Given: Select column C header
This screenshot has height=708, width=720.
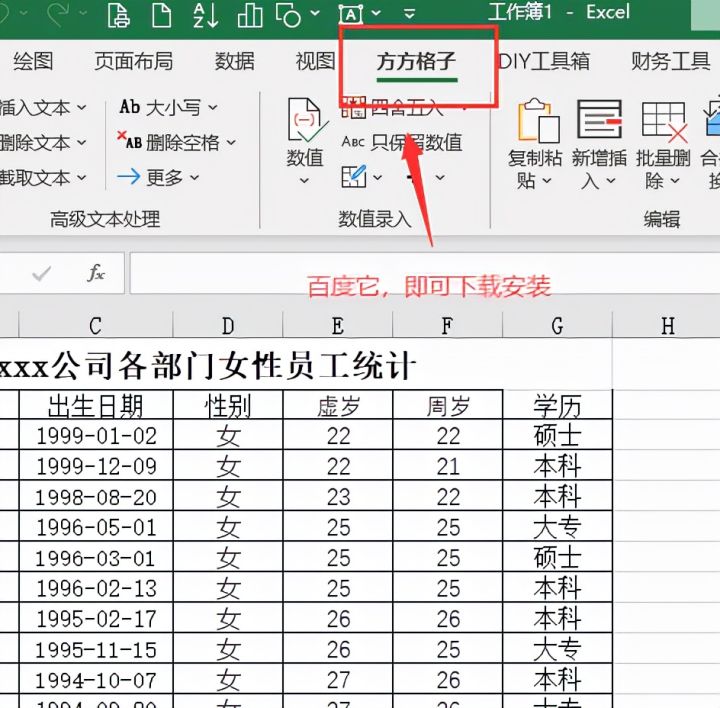Looking at the screenshot, I should point(96,326).
